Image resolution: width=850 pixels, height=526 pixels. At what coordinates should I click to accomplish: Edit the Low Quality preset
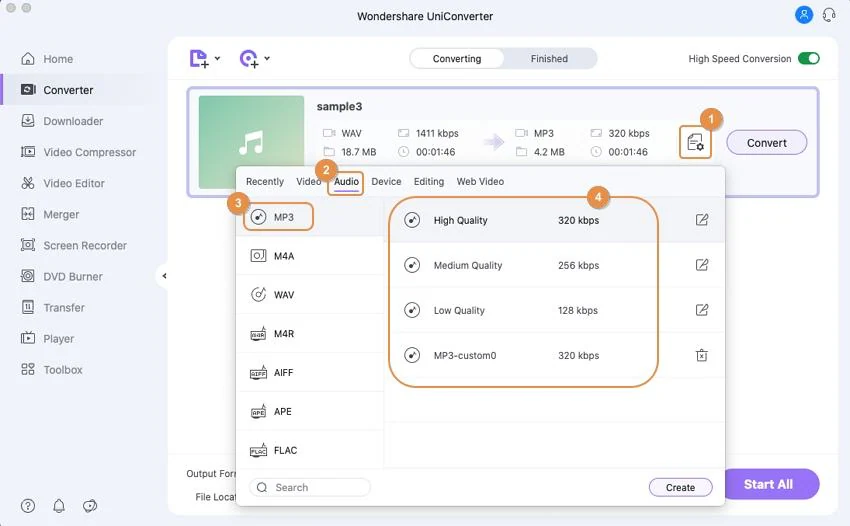pos(701,310)
